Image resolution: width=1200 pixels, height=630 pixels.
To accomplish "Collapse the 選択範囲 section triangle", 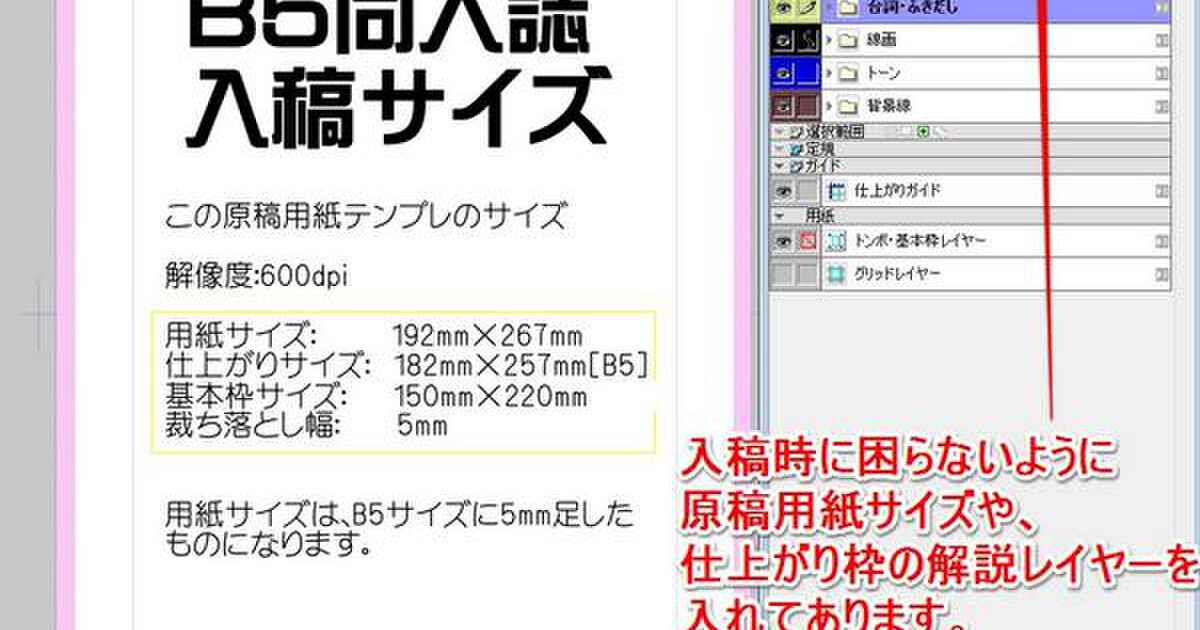I will point(780,131).
